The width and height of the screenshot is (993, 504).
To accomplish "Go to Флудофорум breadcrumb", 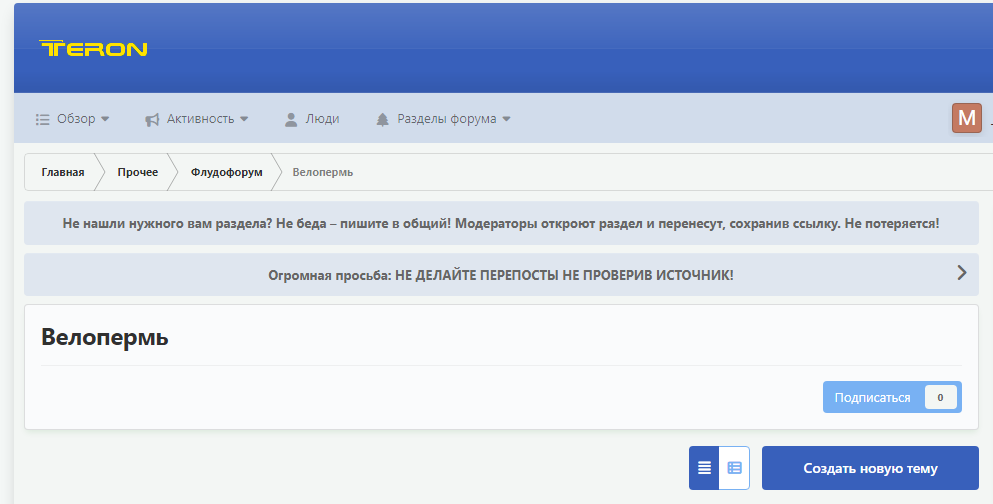I will click(227, 172).
